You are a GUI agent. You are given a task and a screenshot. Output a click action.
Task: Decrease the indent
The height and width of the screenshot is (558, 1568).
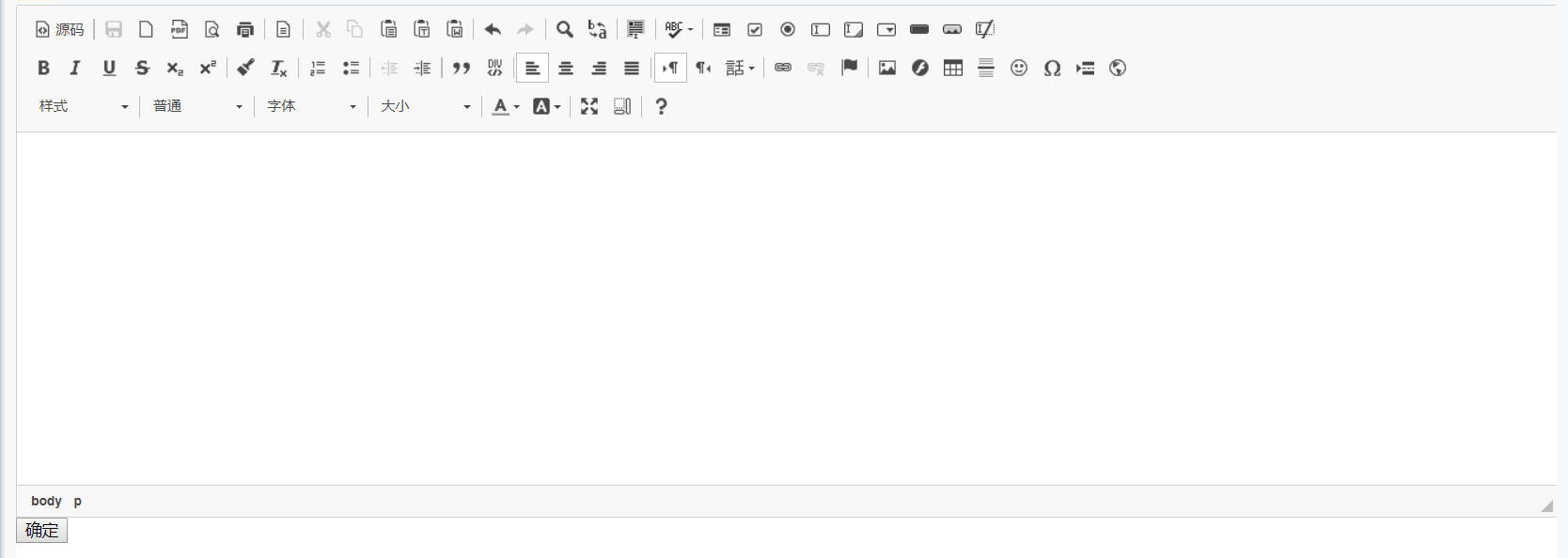pos(389,69)
